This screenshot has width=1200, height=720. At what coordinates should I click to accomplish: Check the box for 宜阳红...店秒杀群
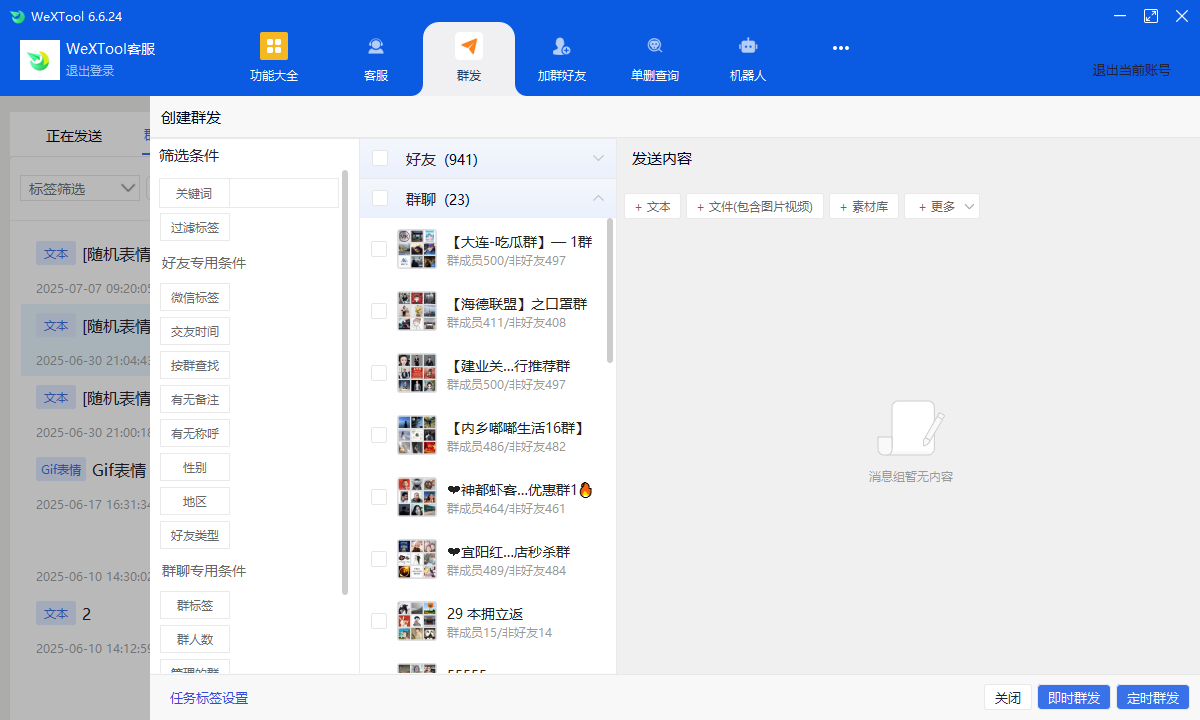379,559
